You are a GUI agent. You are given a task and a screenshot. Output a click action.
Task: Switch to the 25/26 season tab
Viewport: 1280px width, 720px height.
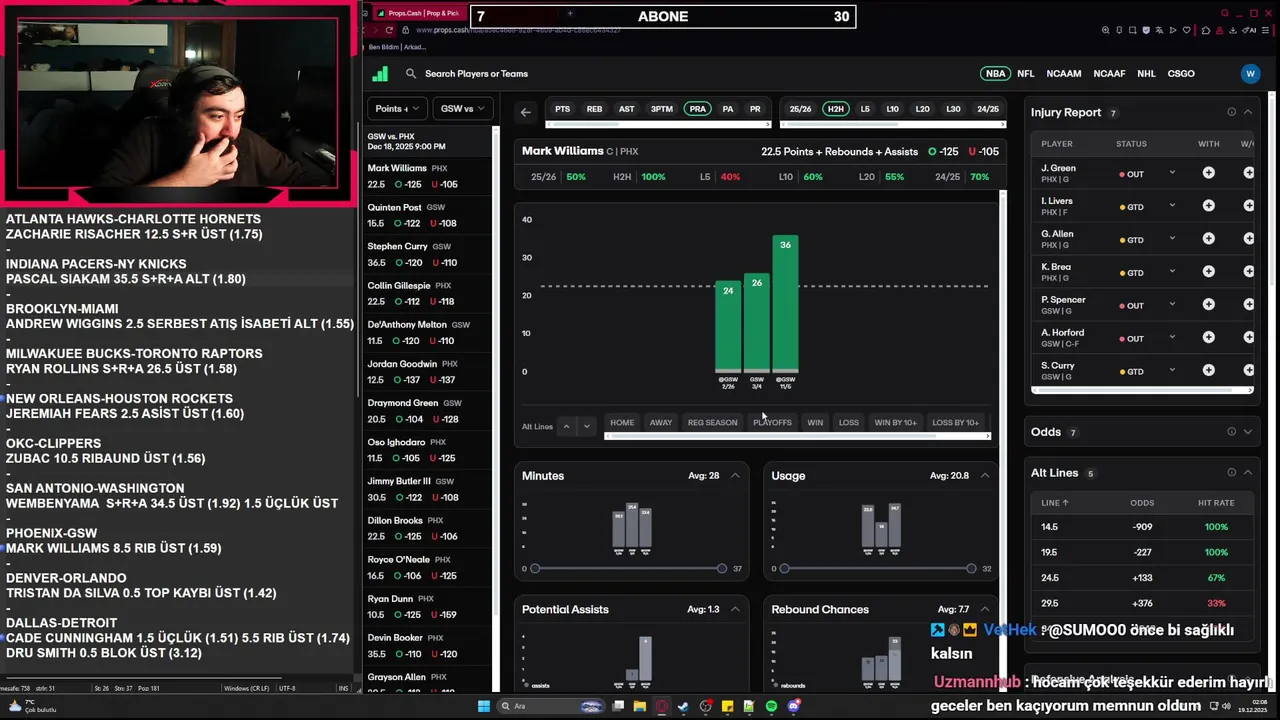pyautogui.click(x=801, y=109)
